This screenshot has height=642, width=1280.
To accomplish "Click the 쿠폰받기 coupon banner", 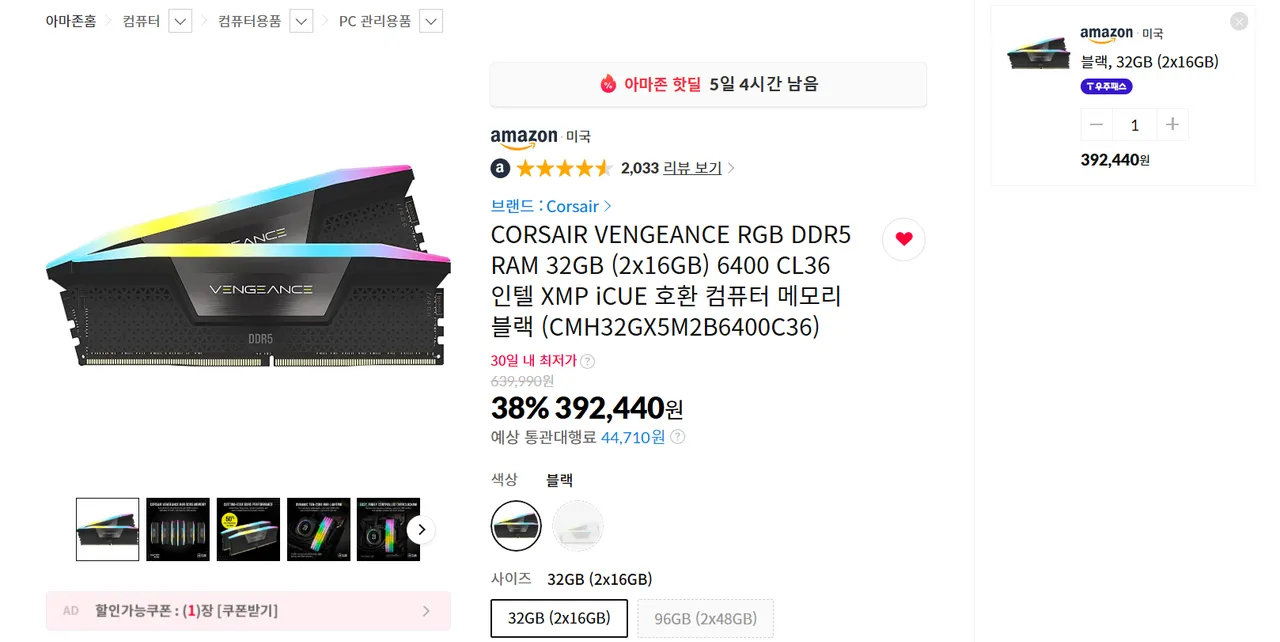I will pyautogui.click(x=248, y=611).
